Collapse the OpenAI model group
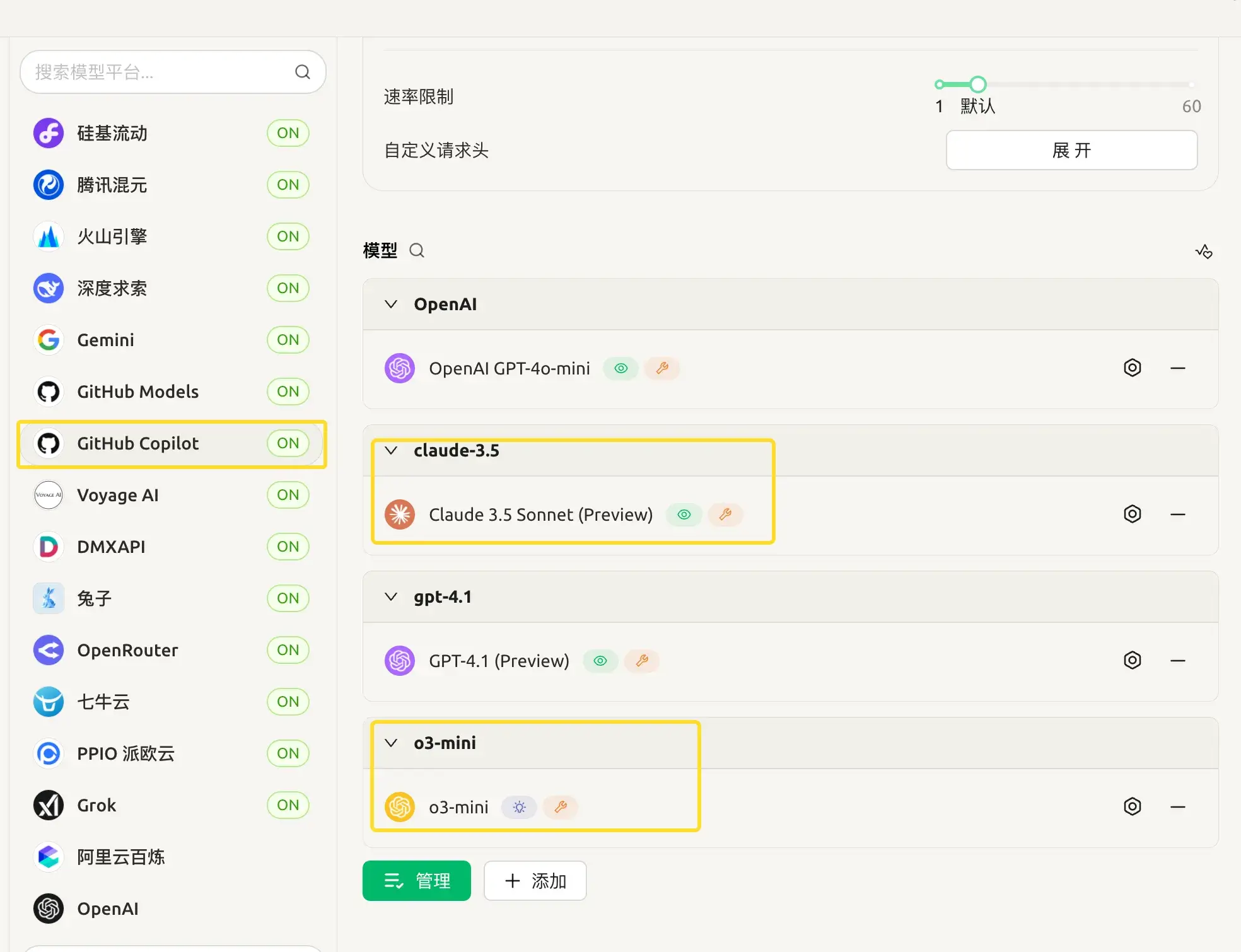1241x952 pixels. [391, 305]
